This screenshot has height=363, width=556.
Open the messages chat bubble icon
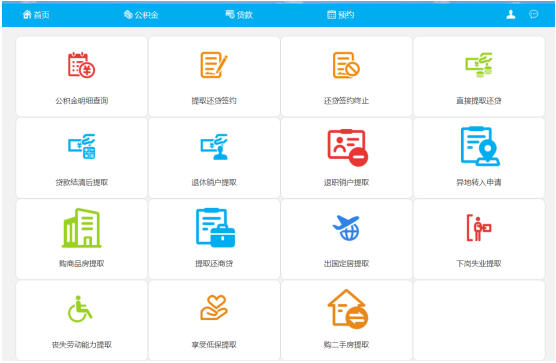(534, 14)
